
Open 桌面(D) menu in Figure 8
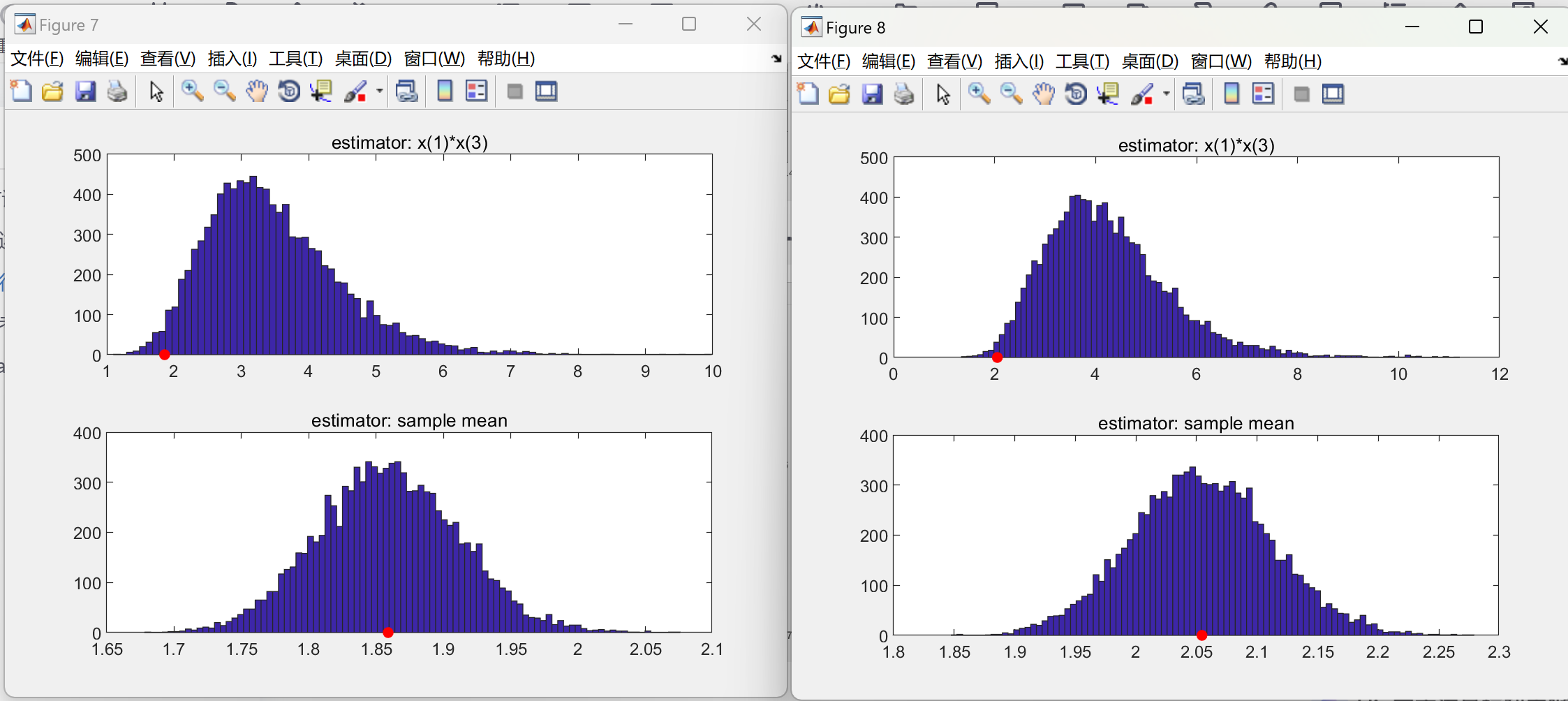coord(1150,61)
